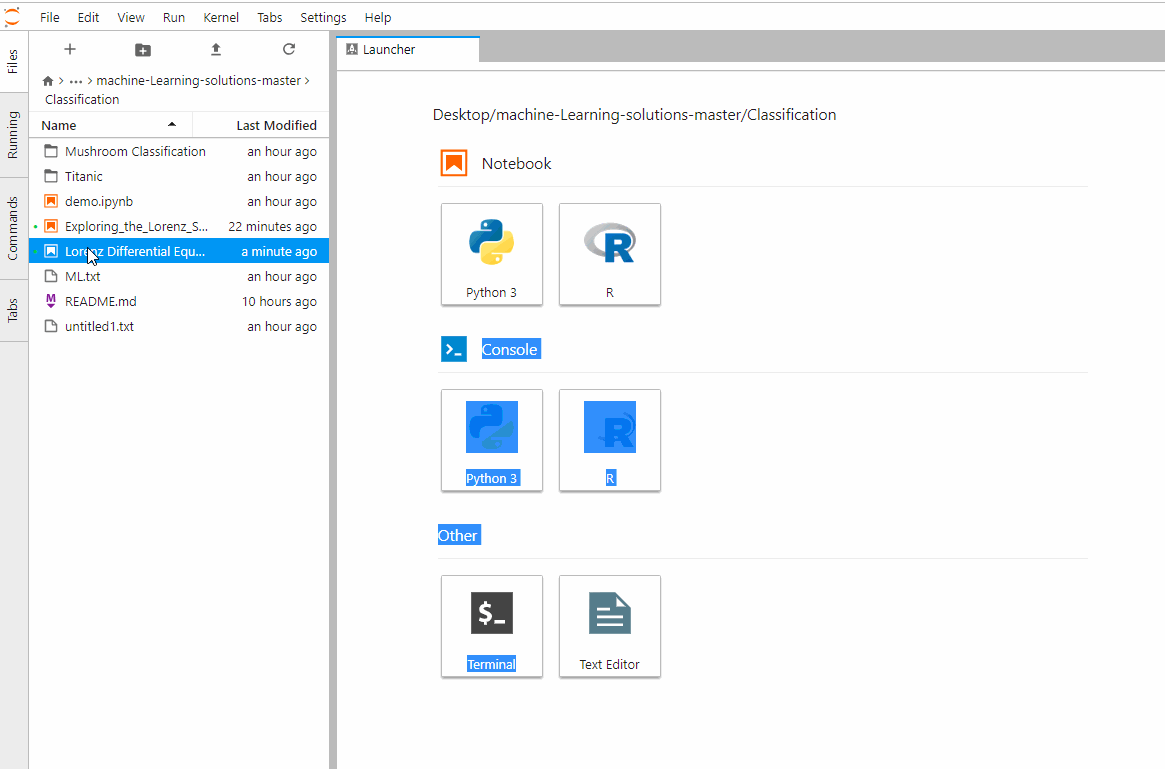Select the README.md file
This screenshot has width=1165, height=769.
(x=100, y=302)
